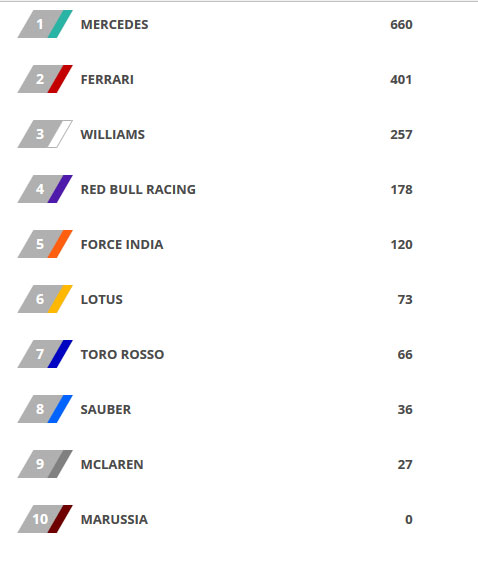Select the WILLIAMS team name
Viewport: 478px width, 584px height.
coord(113,134)
